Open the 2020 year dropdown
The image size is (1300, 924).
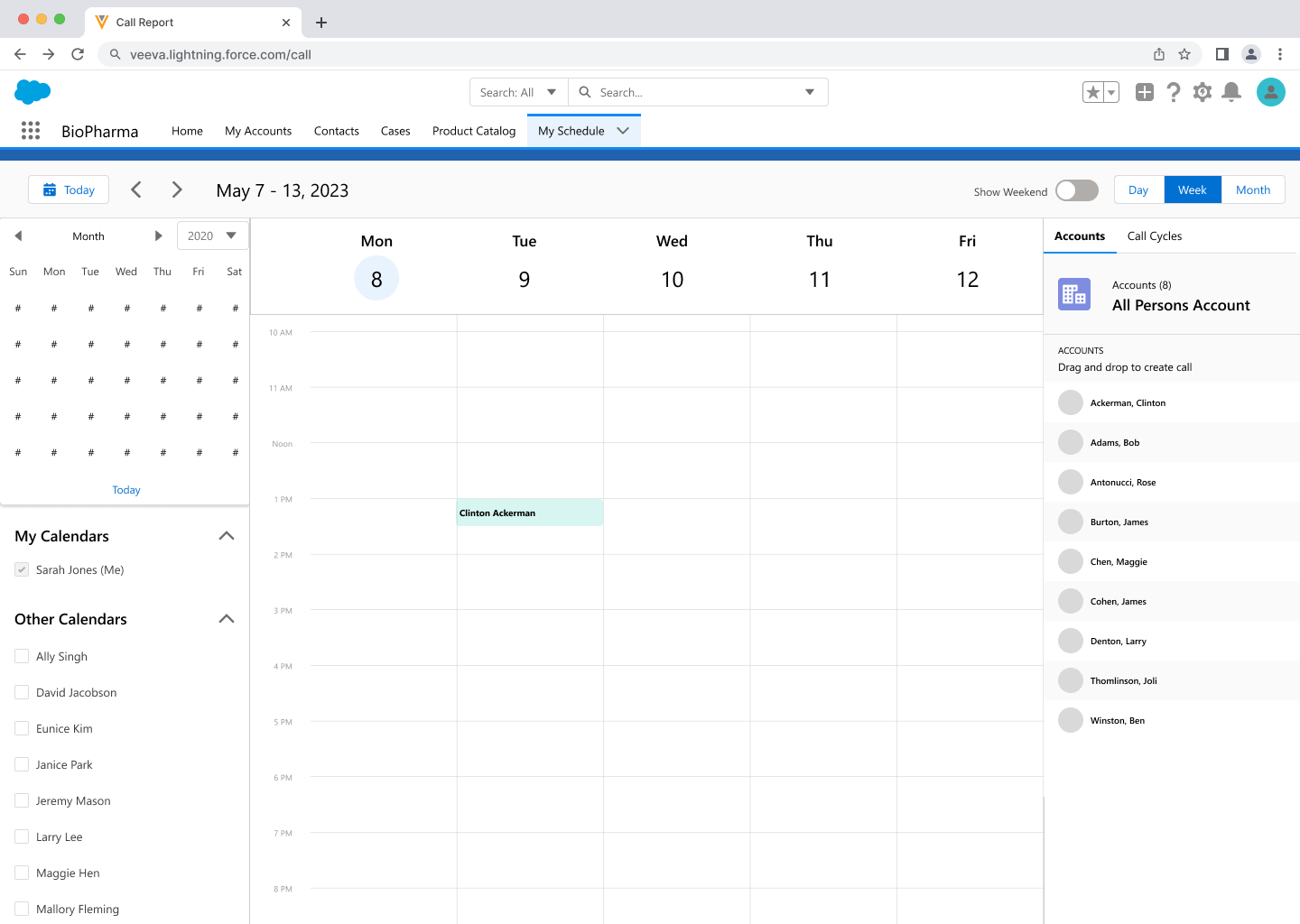coord(212,236)
